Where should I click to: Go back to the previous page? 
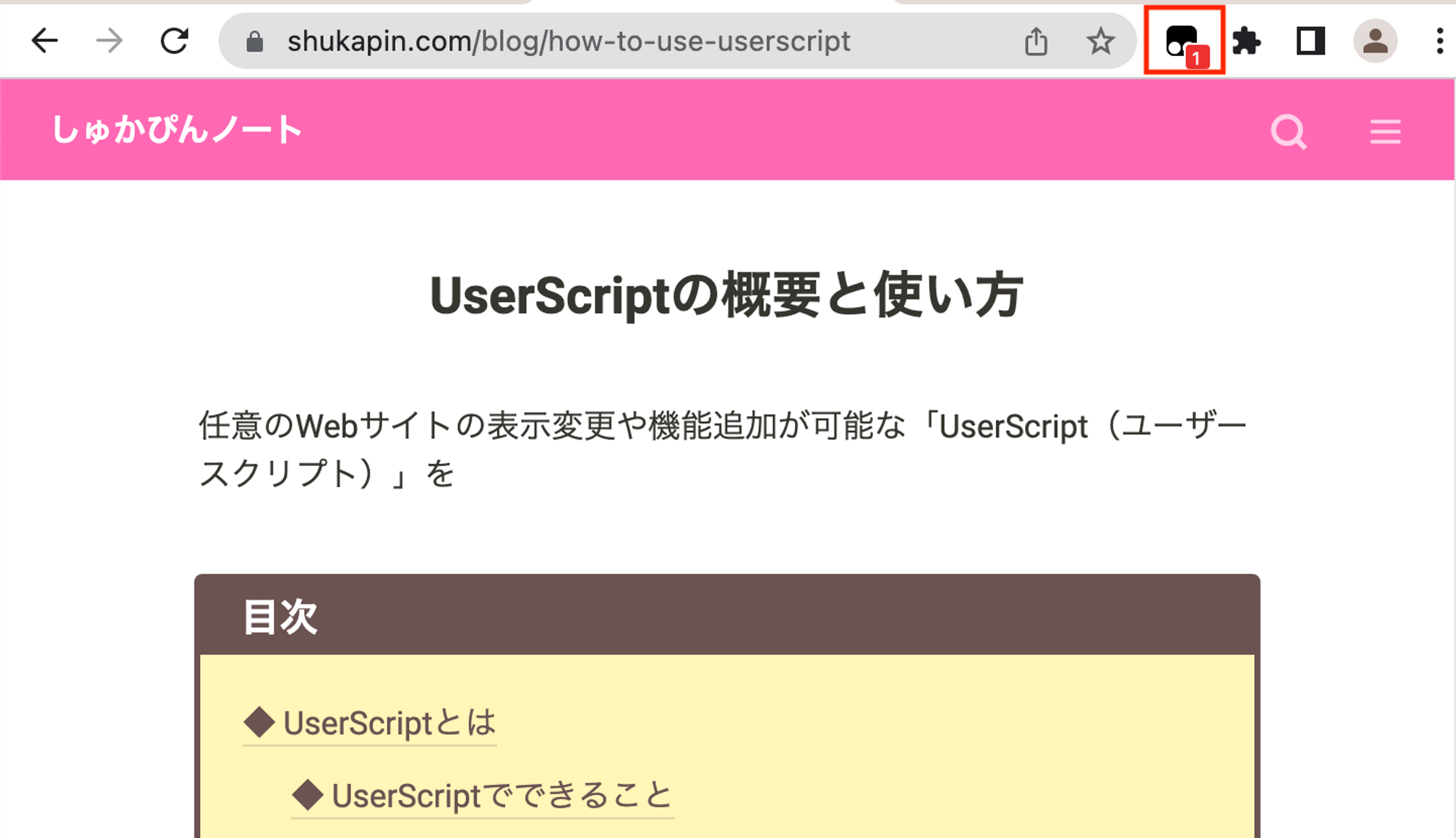coord(44,41)
